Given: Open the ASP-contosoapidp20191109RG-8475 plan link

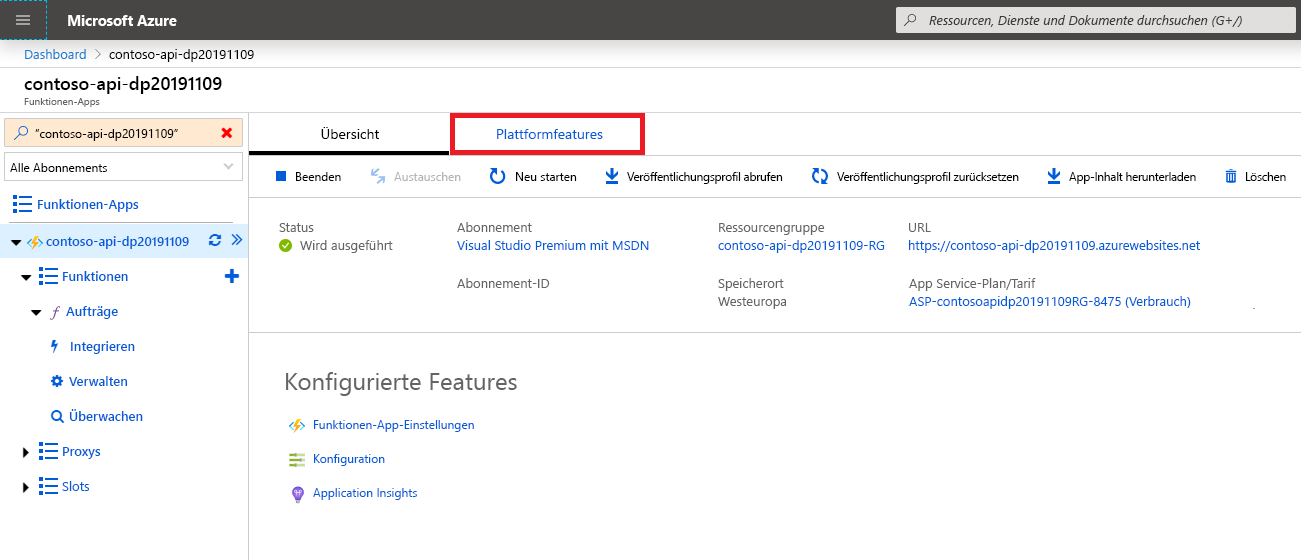Looking at the screenshot, I should 1050,301.
